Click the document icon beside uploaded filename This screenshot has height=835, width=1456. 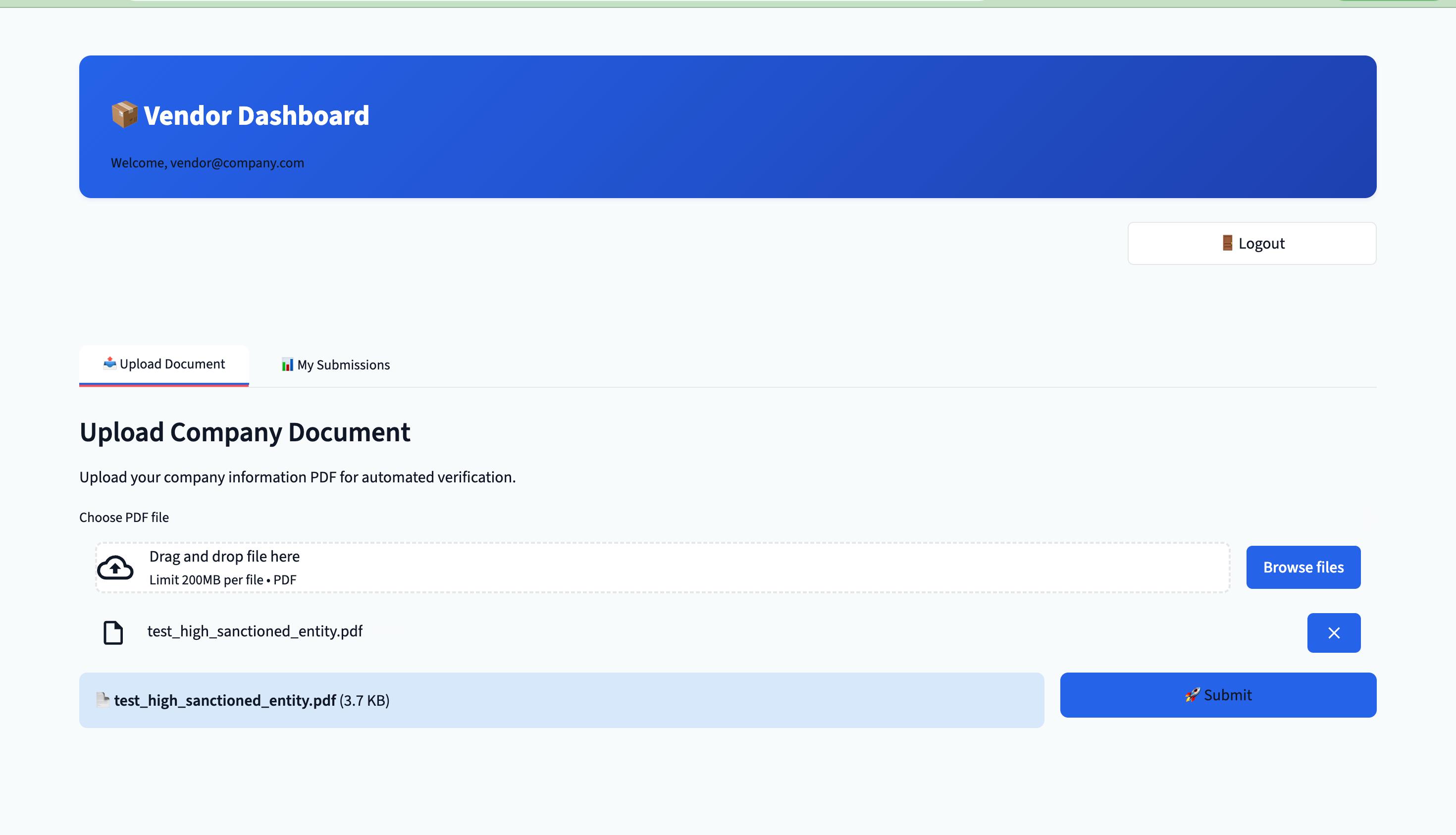tap(113, 632)
